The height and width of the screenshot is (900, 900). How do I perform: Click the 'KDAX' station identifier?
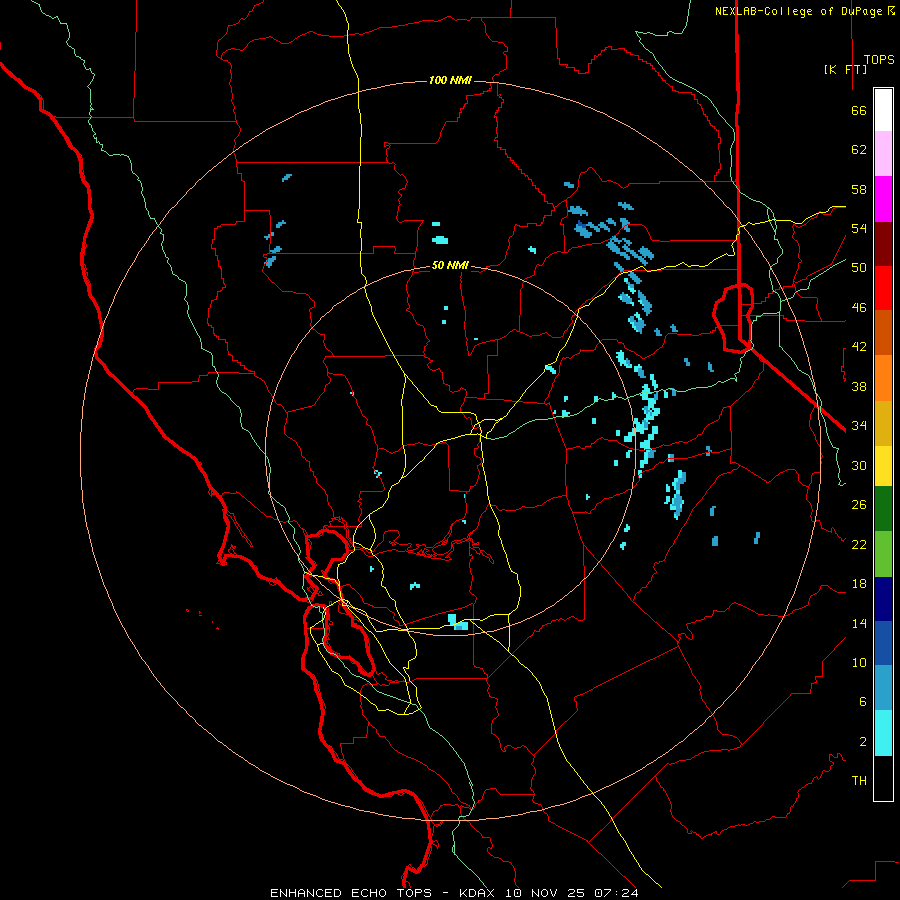(479, 893)
